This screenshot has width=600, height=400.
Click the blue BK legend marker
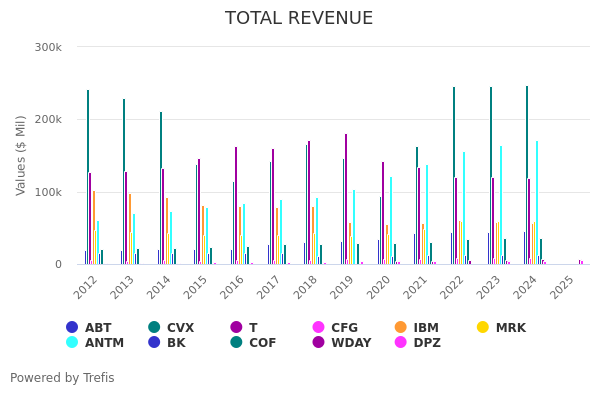[x=154, y=343]
